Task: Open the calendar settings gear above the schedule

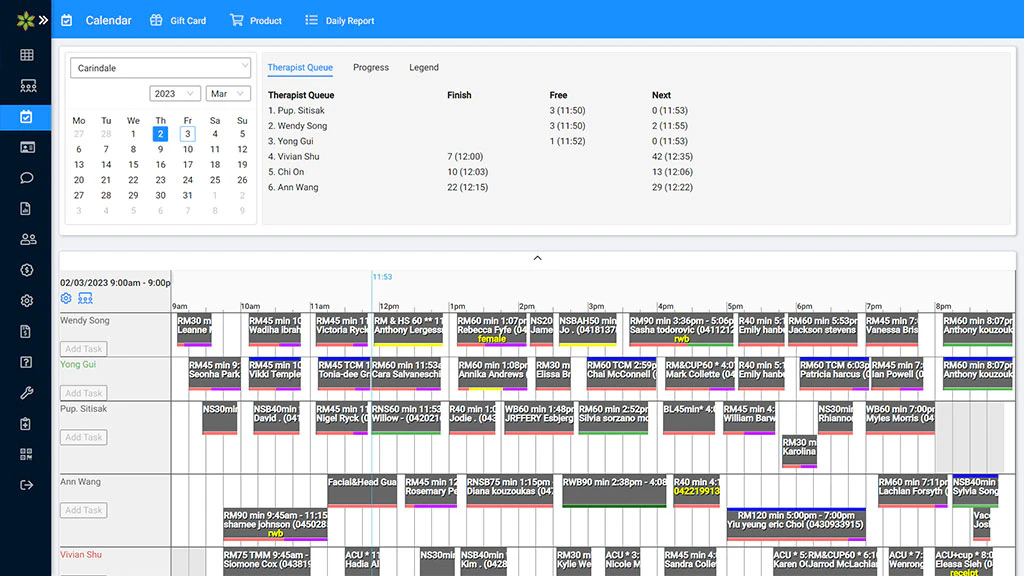Action: (66, 298)
